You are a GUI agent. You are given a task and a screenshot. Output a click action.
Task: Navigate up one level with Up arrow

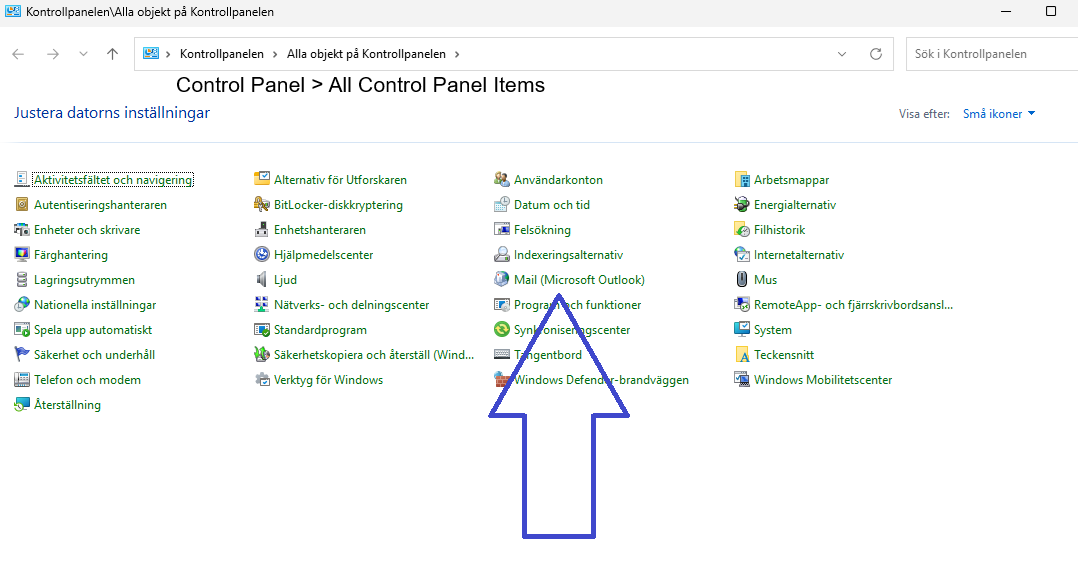[x=113, y=54]
